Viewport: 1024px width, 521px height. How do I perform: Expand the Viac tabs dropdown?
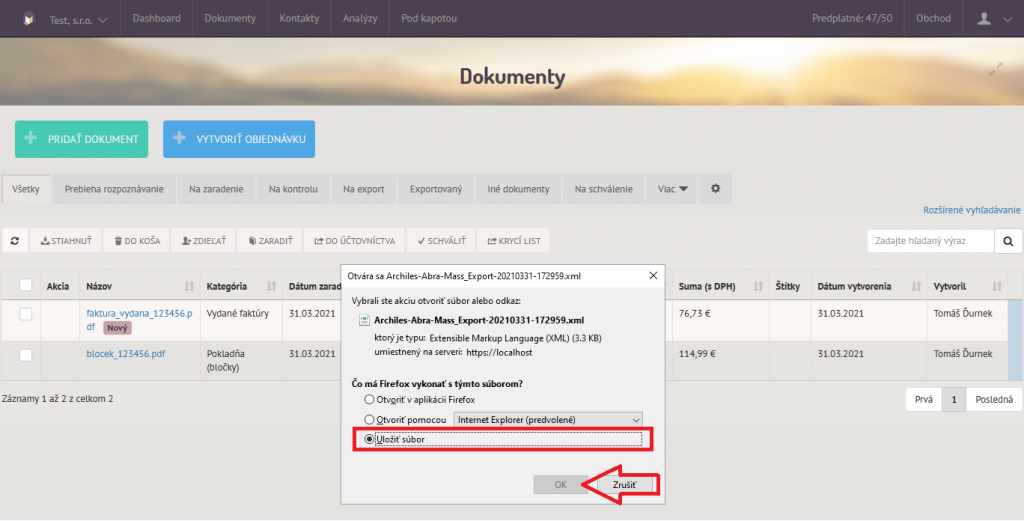click(x=672, y=189)
